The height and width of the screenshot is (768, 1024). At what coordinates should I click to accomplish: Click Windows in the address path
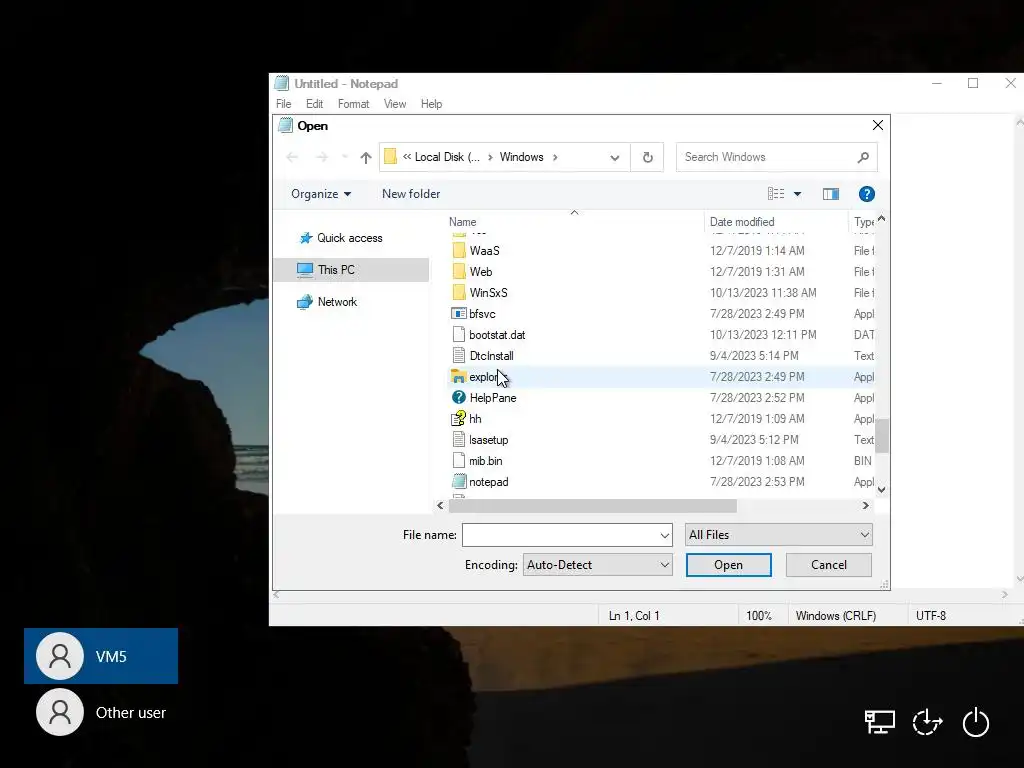click(x=521, y=157)
